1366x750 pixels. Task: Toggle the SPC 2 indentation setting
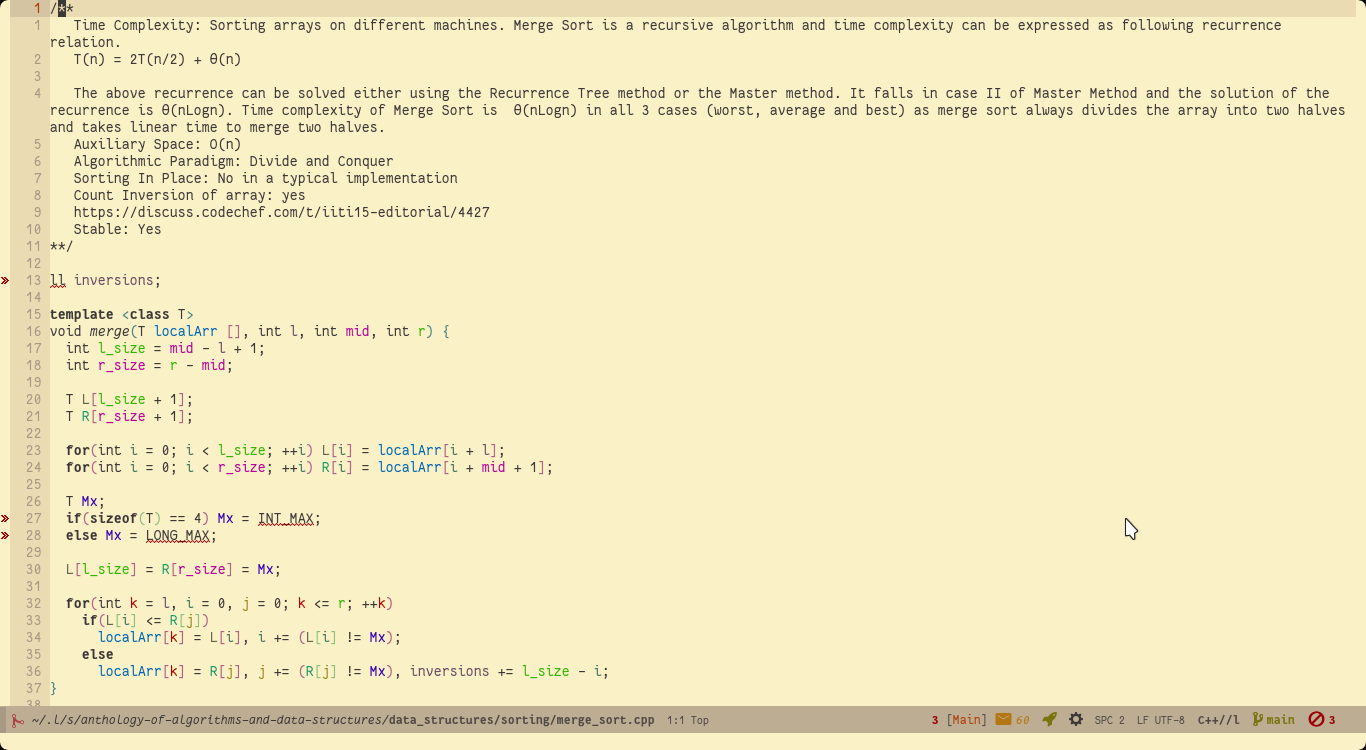[1109, 720]
